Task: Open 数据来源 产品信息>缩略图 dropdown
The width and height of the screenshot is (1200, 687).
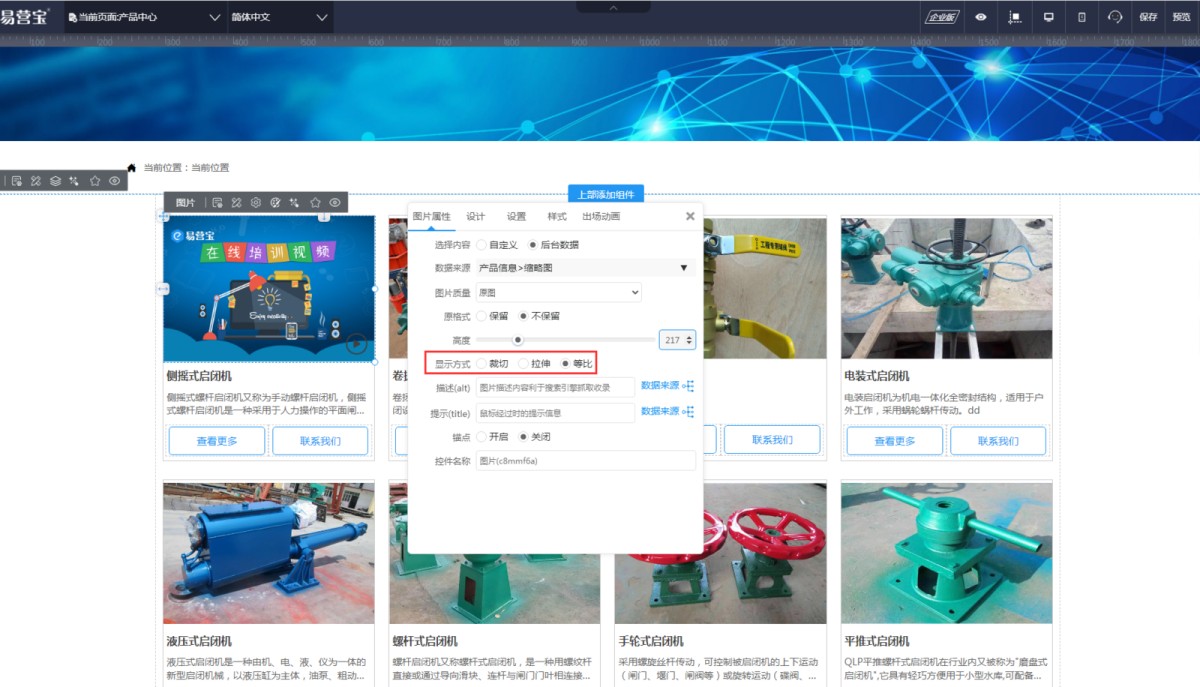Action: (586, 268)
